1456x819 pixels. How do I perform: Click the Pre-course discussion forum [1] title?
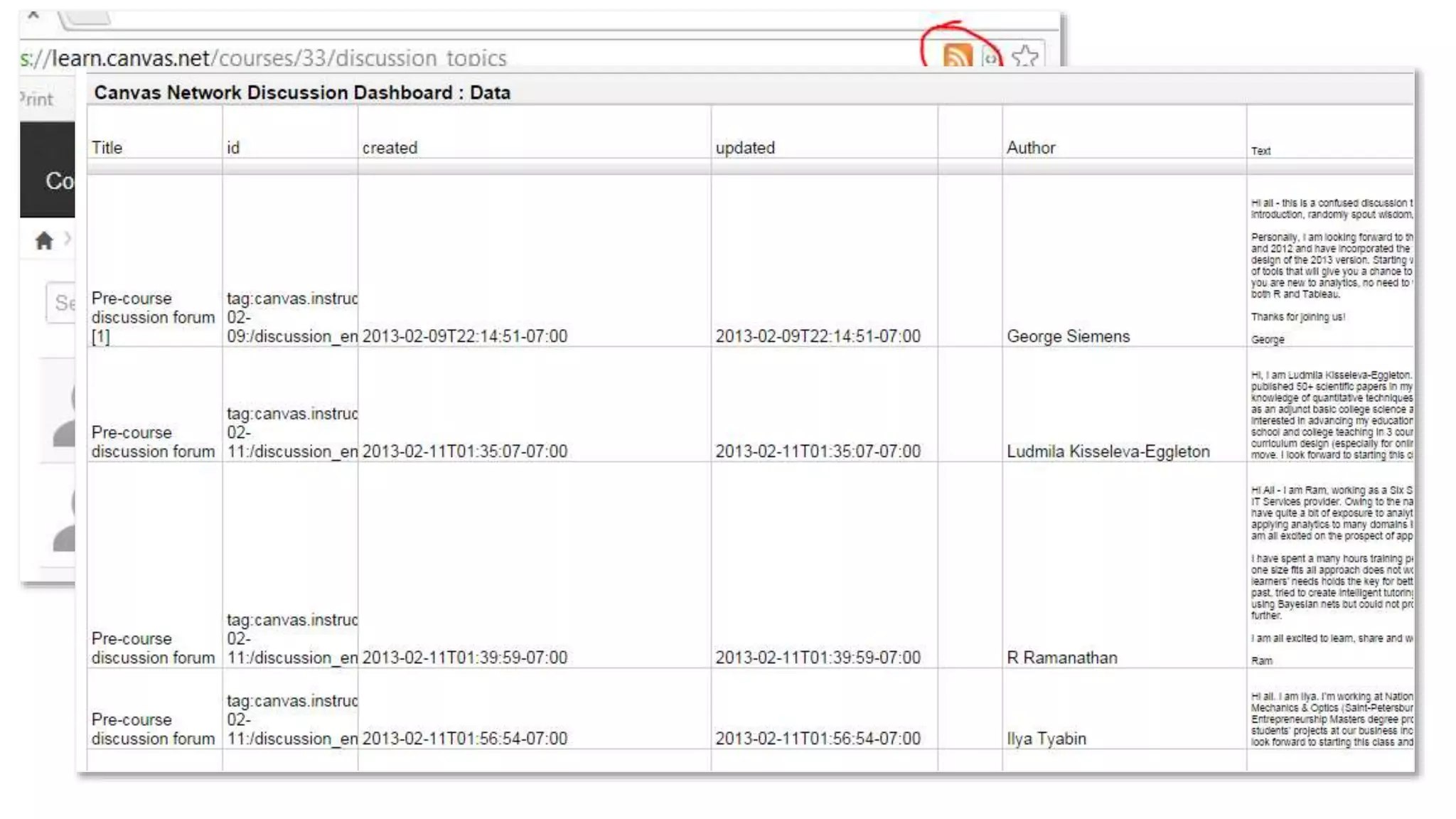(152, 317)
